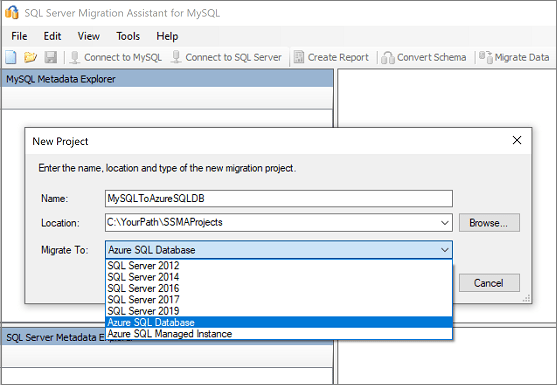
Task: Open the Help menu
Action: click(x=167, y=36)
